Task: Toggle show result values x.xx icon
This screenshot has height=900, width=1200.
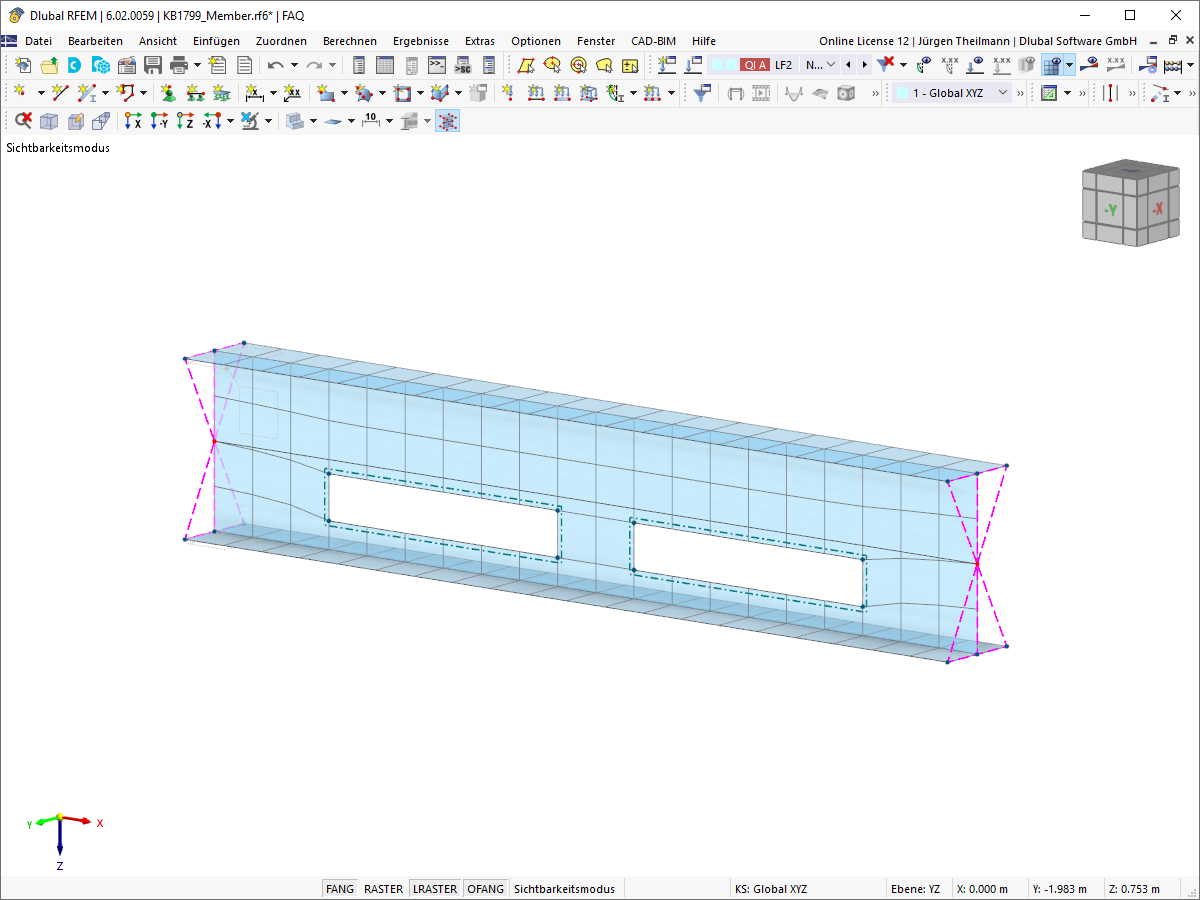Action: [x=1116, y=65]
